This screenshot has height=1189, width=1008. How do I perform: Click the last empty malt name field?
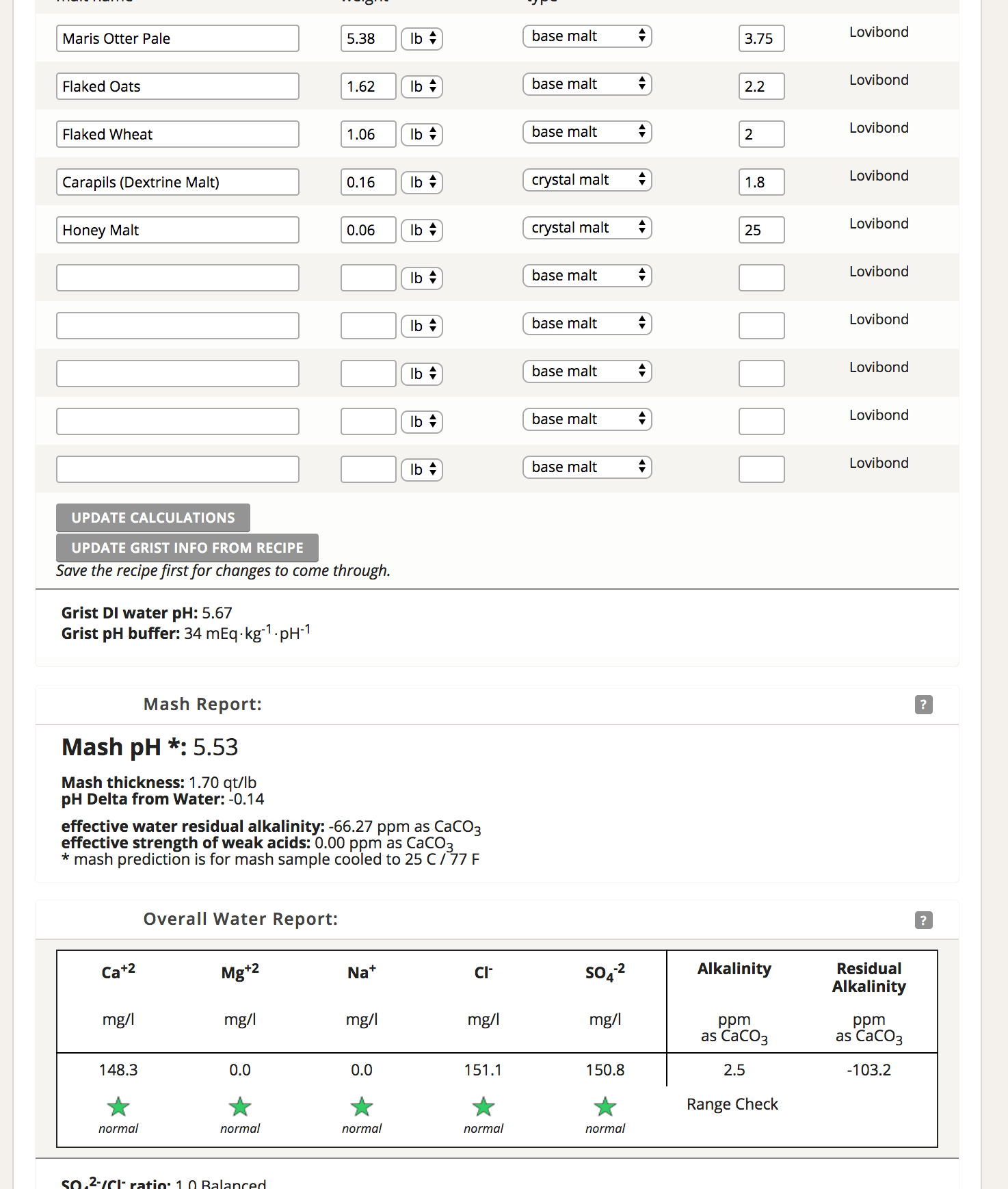[178, 469]
